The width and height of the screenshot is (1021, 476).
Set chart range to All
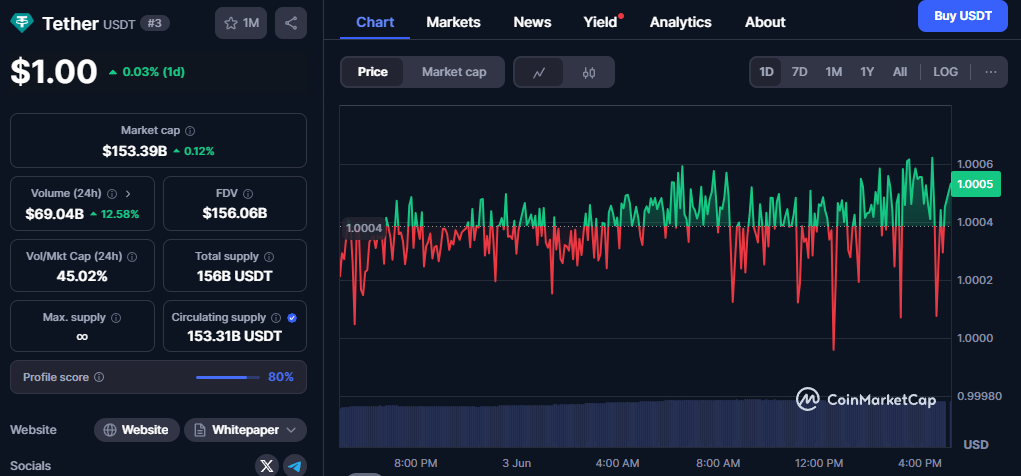pos(900,72)
